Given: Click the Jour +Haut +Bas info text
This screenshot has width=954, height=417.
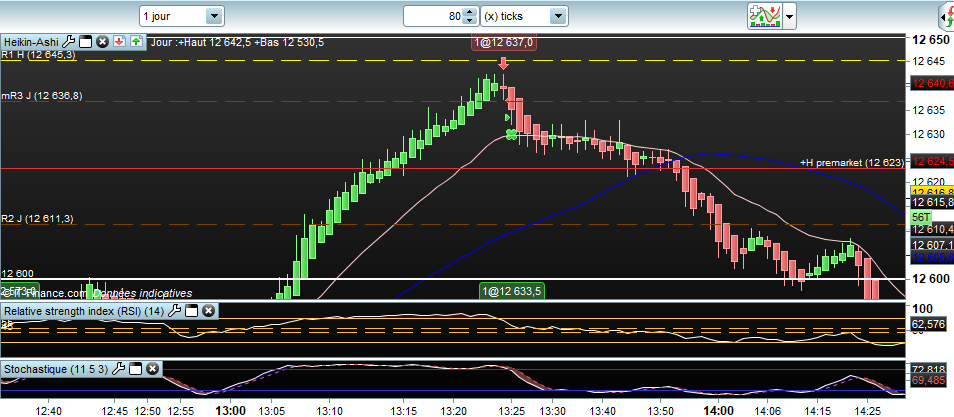Looking at the screenshot, I should [x=237, y=43].
